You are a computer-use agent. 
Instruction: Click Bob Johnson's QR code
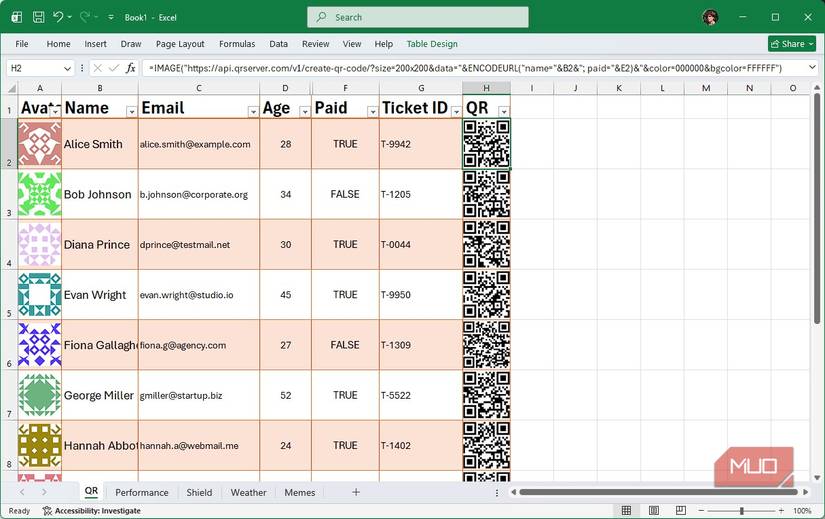tap(486, 194)
